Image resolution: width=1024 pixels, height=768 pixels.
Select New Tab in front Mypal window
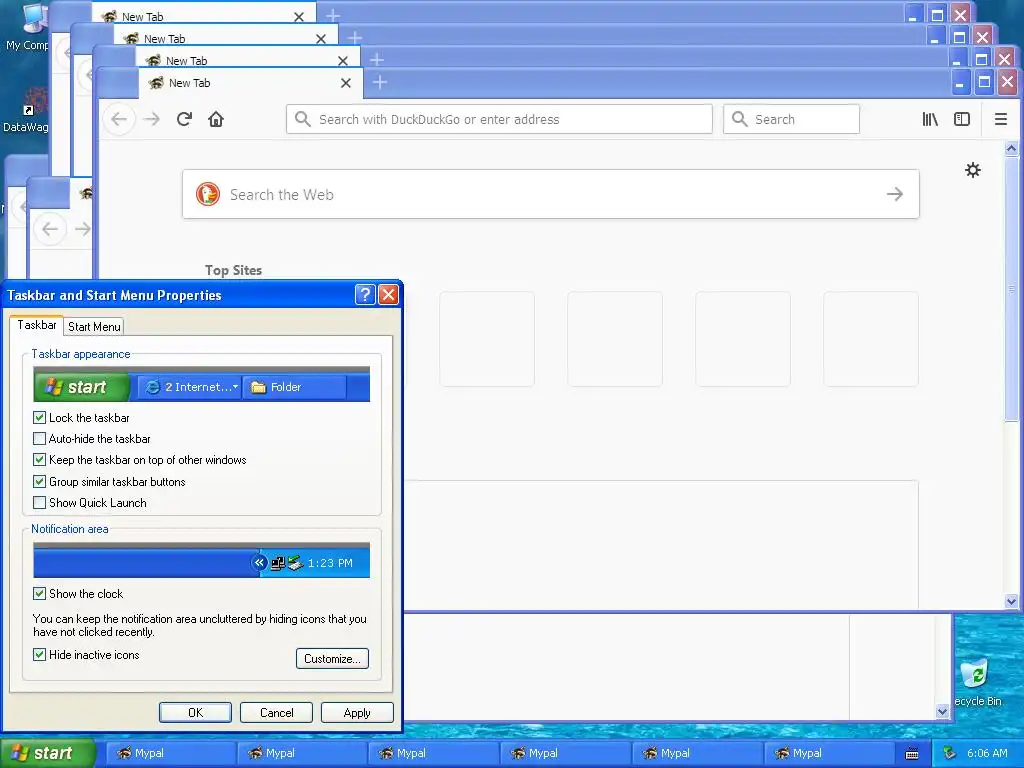pyautogui.click(x=251, y=83)
